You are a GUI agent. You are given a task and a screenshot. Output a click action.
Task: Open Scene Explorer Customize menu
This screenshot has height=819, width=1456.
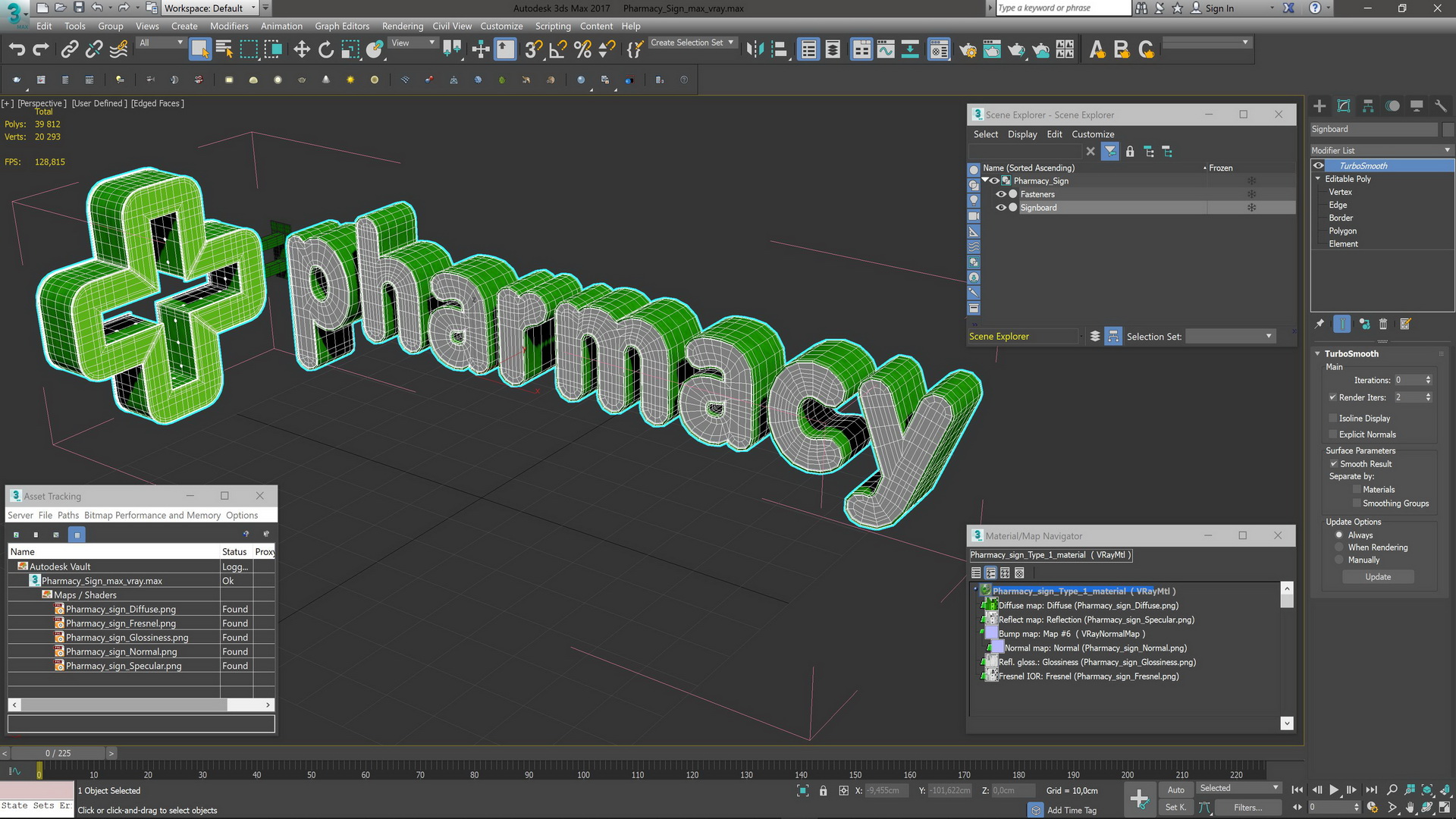(x=1093, y=134)
